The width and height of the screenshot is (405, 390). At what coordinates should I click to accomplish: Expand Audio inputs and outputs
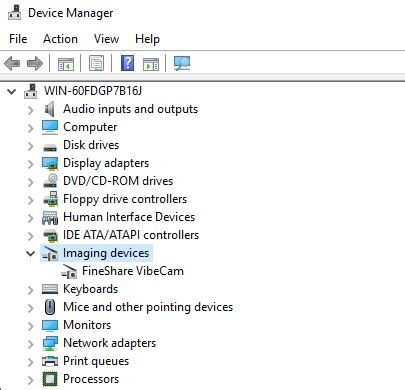point(30,110)
